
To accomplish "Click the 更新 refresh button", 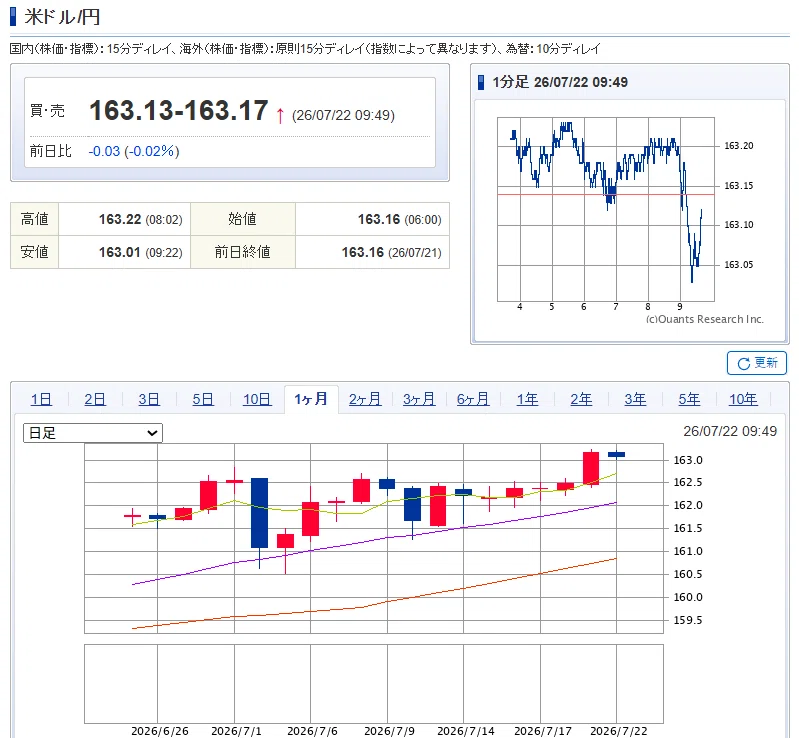I will tap(757, 363).
